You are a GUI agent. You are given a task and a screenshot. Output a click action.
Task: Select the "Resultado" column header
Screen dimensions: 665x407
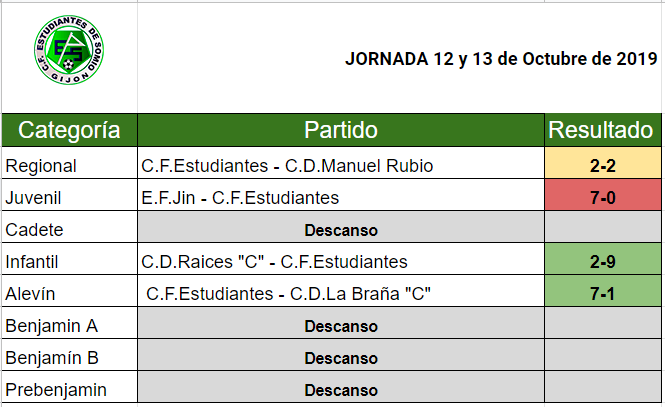click(x=602, y=130)
